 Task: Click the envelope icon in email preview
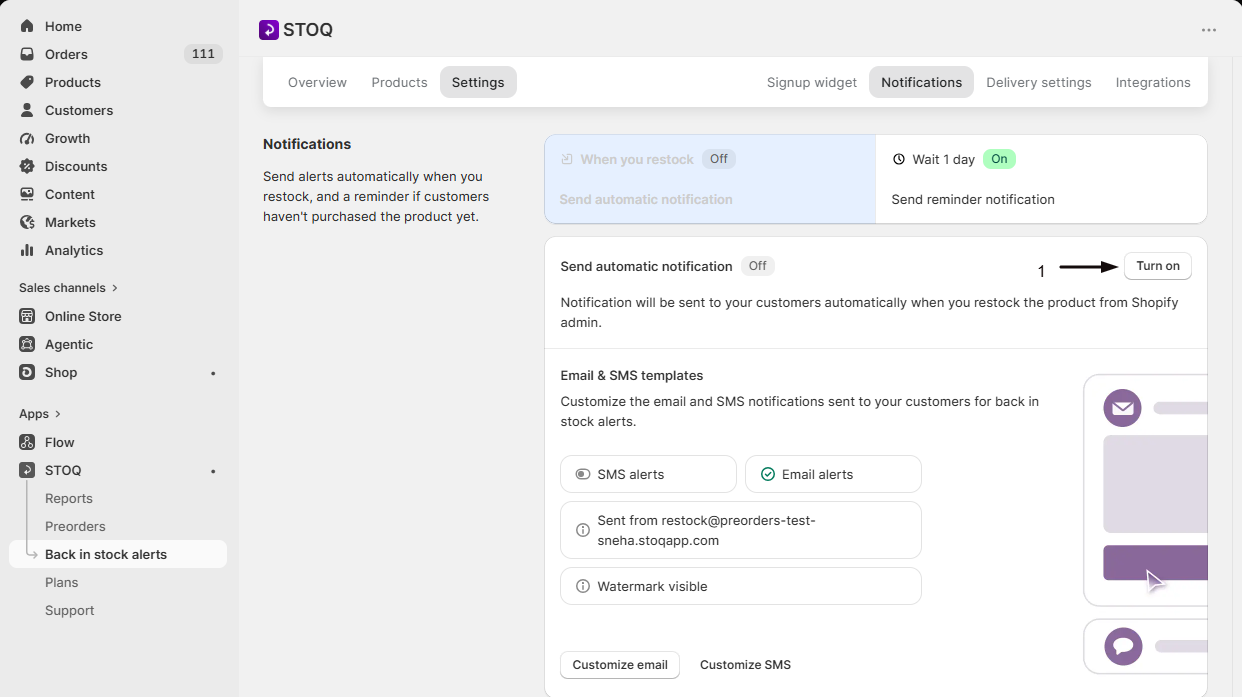(1122, 408)
